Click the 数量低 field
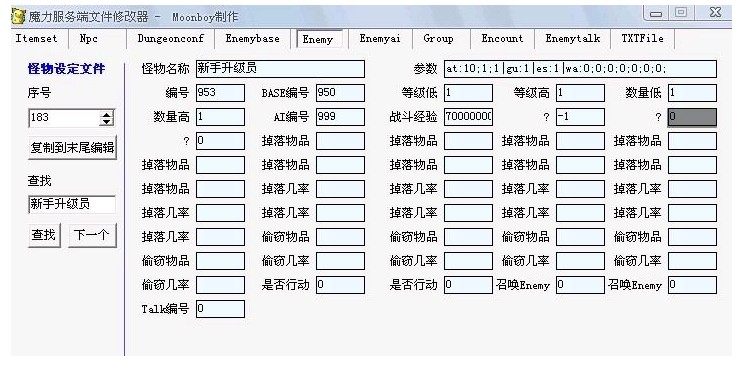The image size is (736, 365). (692, 93)
